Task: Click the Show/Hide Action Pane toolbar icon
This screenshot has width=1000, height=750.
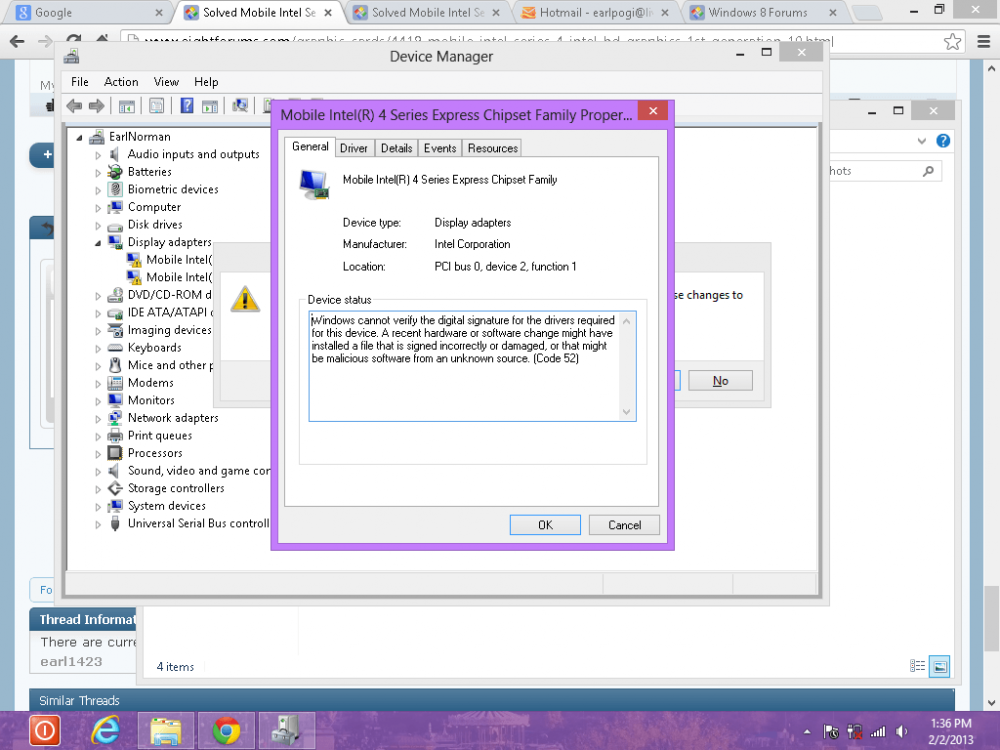Action: click(x=210, y=106)
